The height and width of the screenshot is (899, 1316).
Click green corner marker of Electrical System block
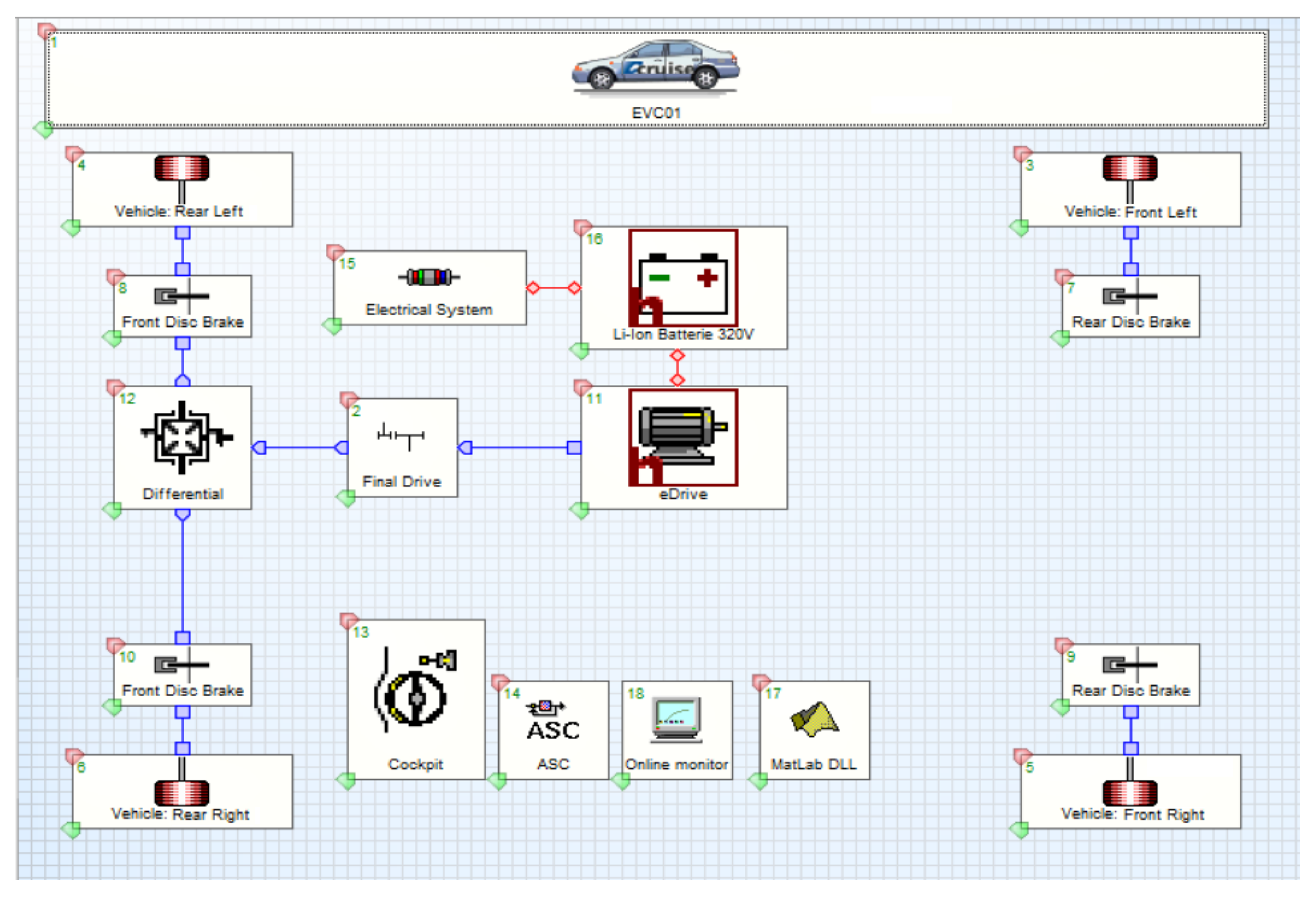pos(333,326)
